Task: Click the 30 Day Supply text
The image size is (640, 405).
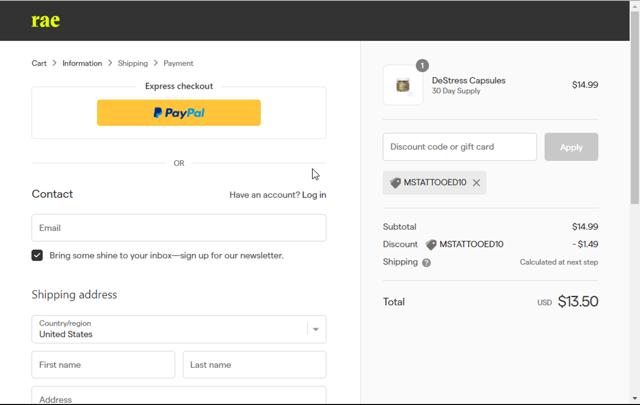Action: pos(456,91)
